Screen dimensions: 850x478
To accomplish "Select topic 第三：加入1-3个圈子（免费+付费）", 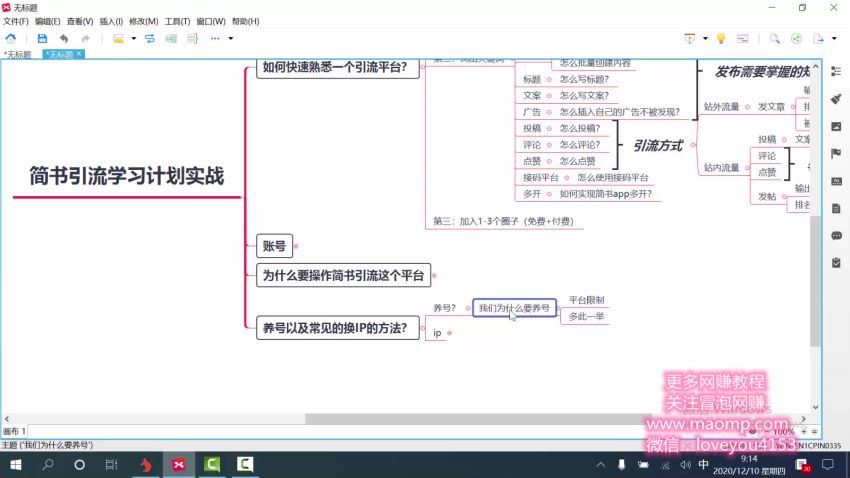I will (x=503, y=221).
